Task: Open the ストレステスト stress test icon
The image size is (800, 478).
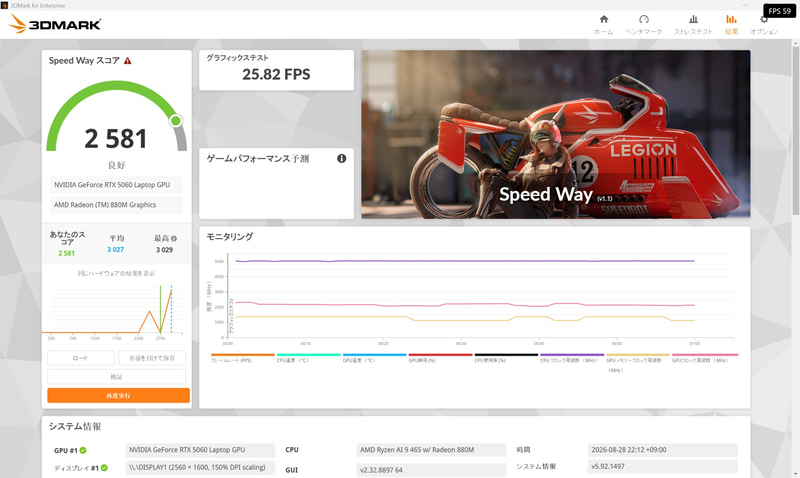Action: 693,19
